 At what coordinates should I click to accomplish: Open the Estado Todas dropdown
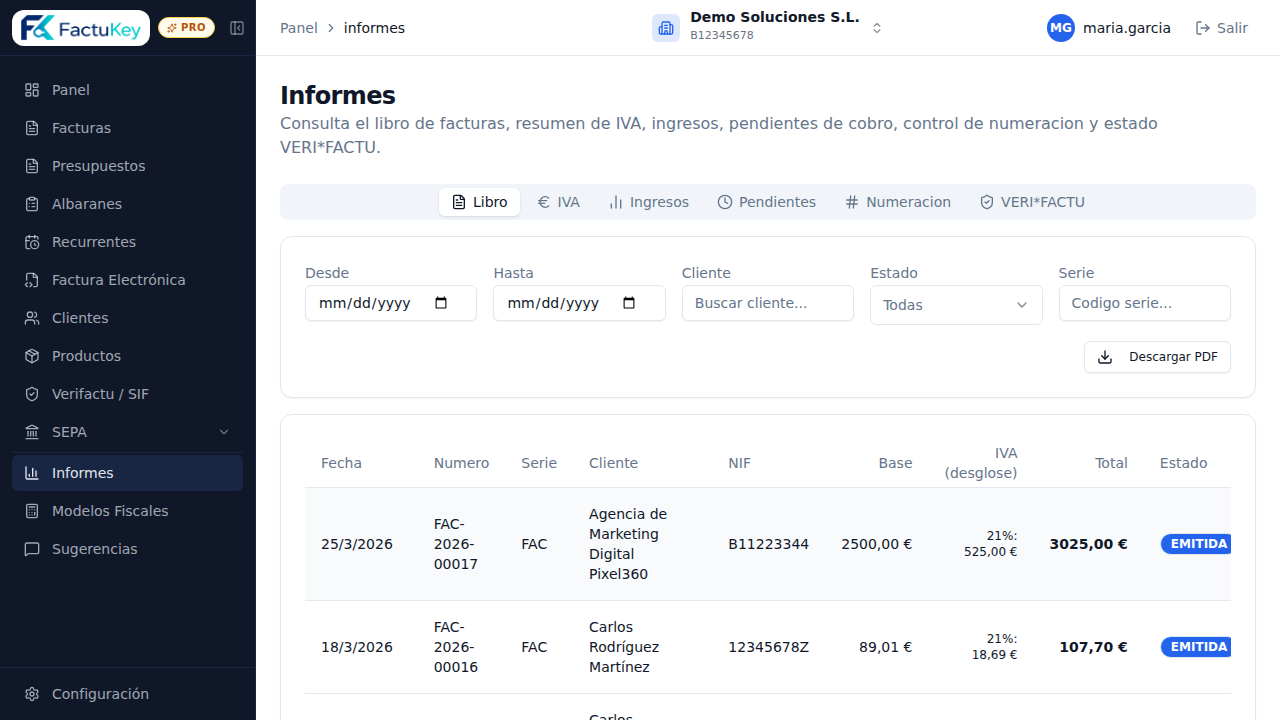[x=956, y=305]
